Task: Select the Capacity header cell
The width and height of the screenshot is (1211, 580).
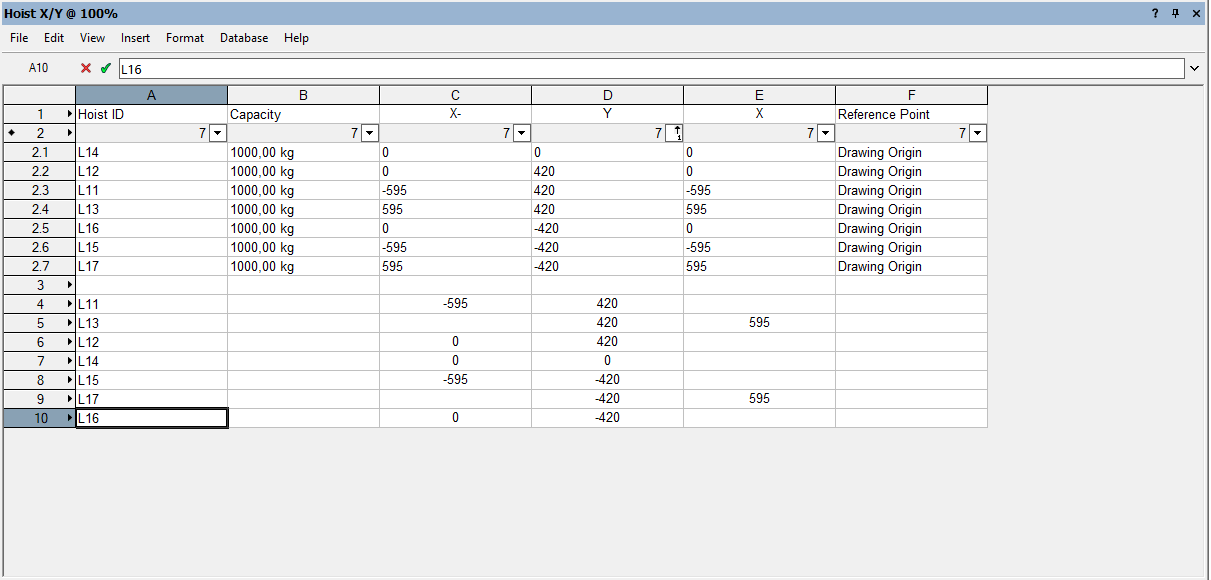Action: pos(303,114)
